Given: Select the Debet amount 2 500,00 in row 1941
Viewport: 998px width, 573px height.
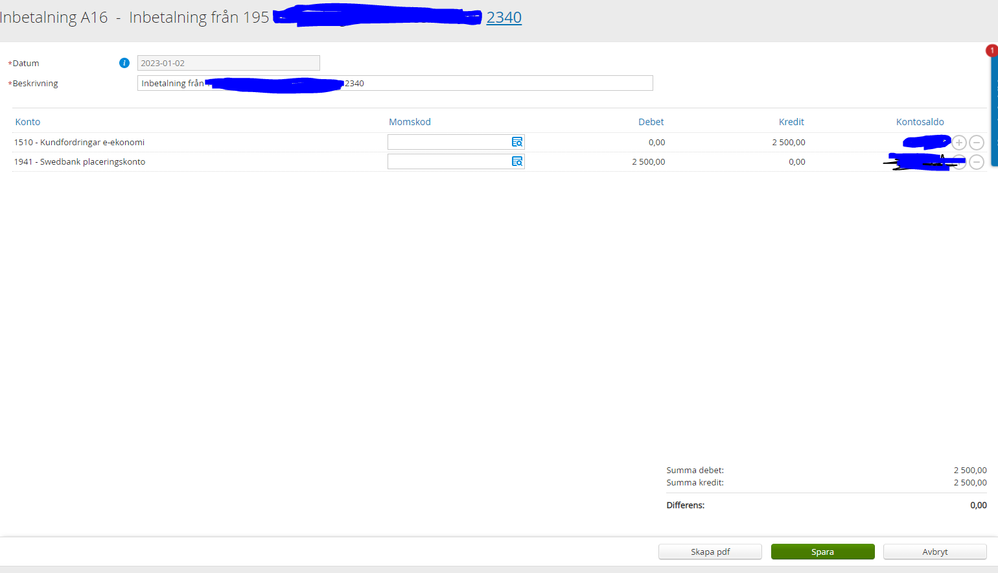Looking at the screenshot, I should pyautogui.click(x=648, y=162).
